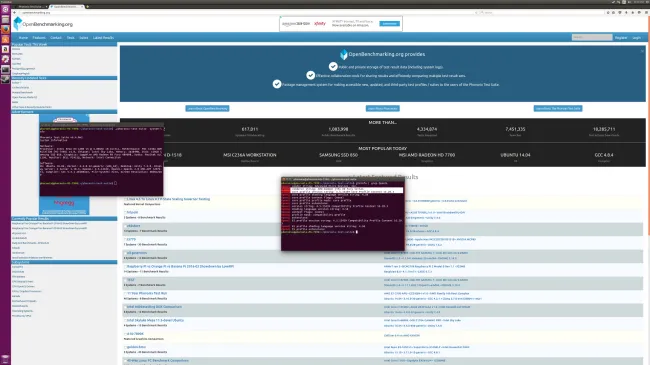Click the Learn About OpenBenchmarking button
The image size is (650, 365).
tap(207, 108)
